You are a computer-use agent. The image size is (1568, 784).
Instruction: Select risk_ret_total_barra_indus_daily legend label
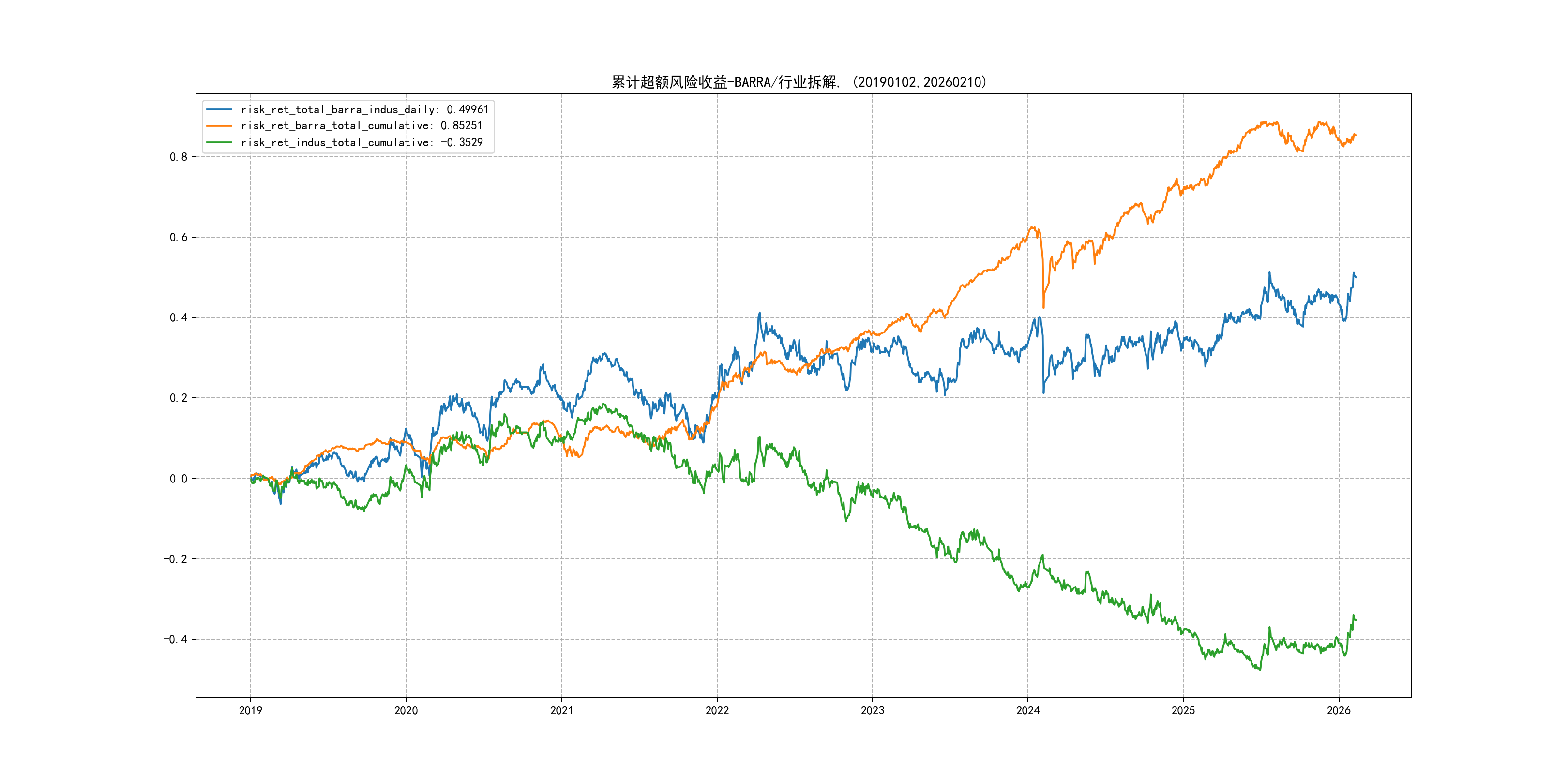point(364,109)
